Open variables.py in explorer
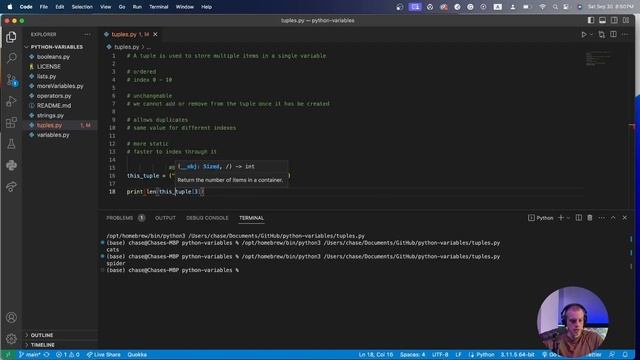 (x=53, y=135)
